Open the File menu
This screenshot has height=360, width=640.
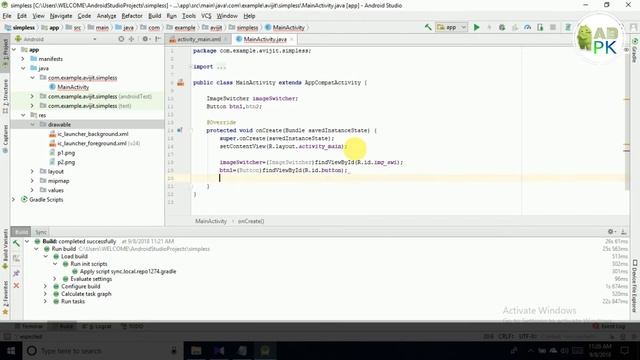click(7, 16)
